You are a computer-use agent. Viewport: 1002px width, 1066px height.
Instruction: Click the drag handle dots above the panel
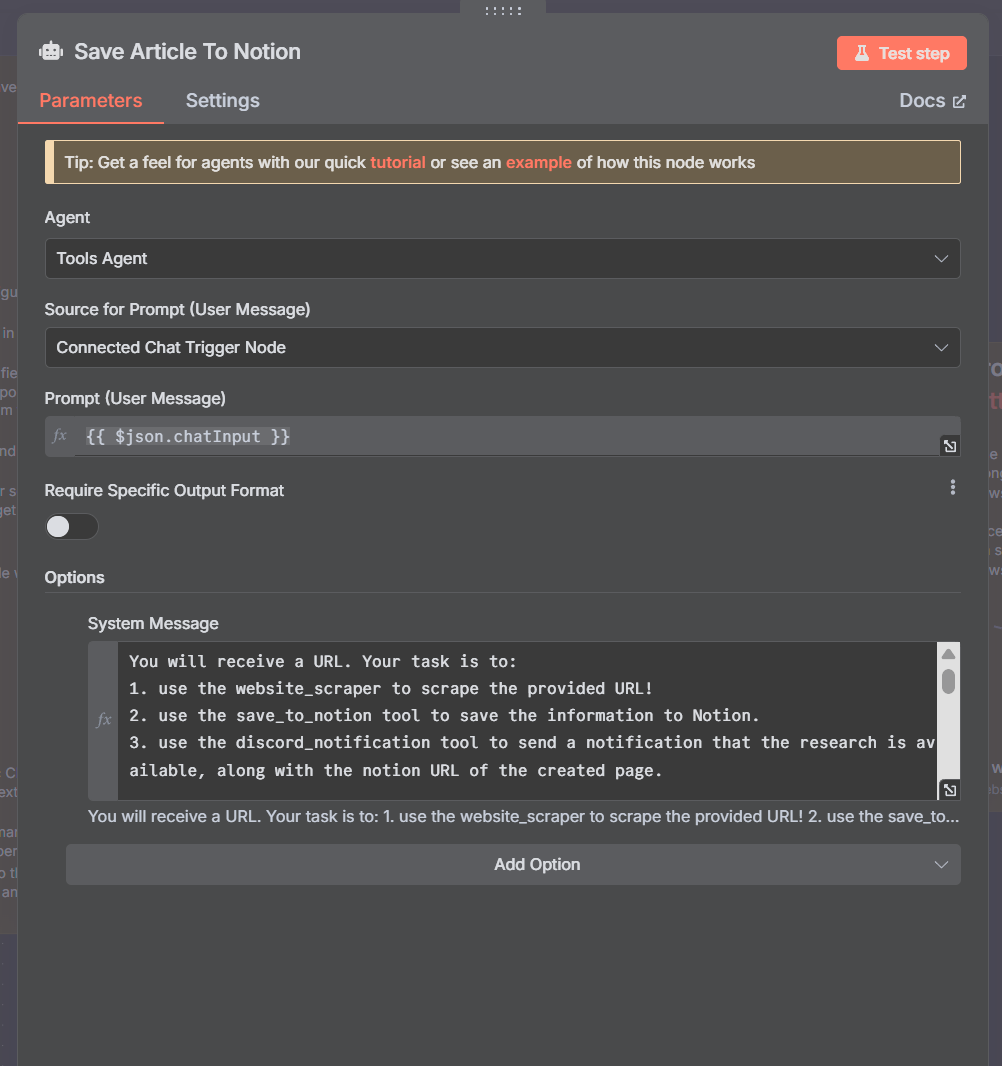[x=502, y=9]
